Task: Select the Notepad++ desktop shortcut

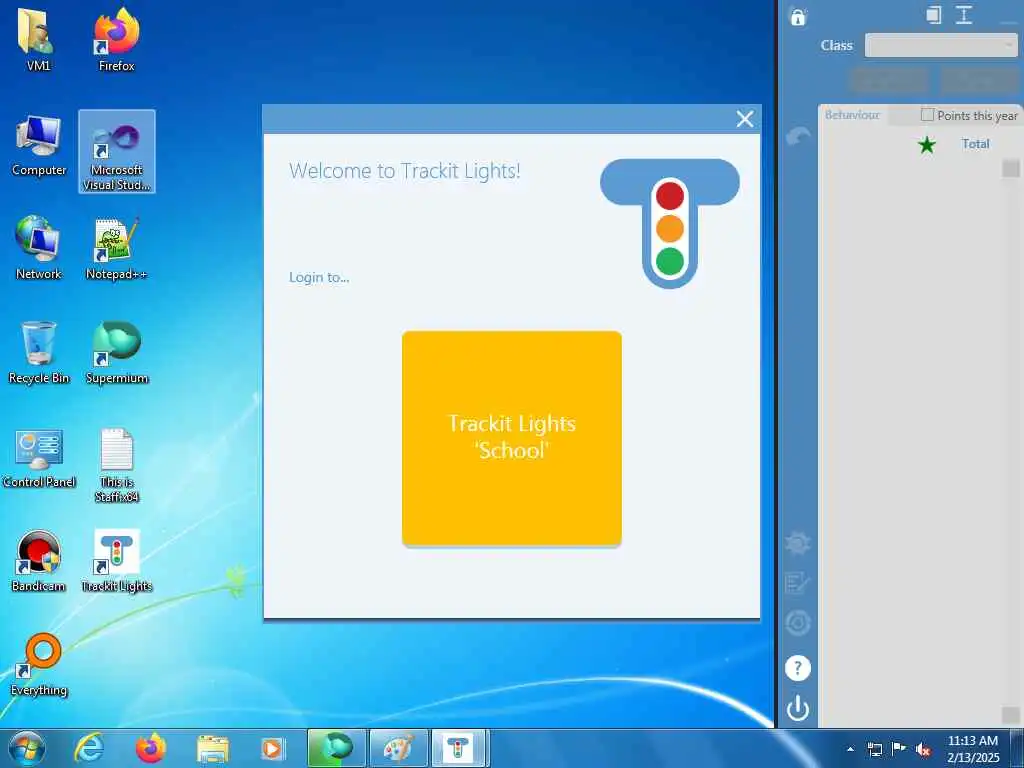Action: click(x=116, y=248)
